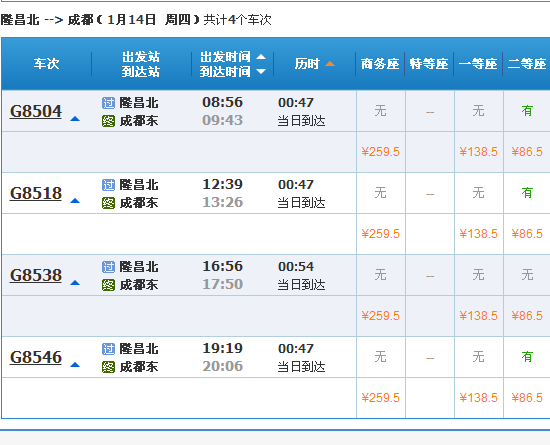Click the 车次 column header

[46, 64]
